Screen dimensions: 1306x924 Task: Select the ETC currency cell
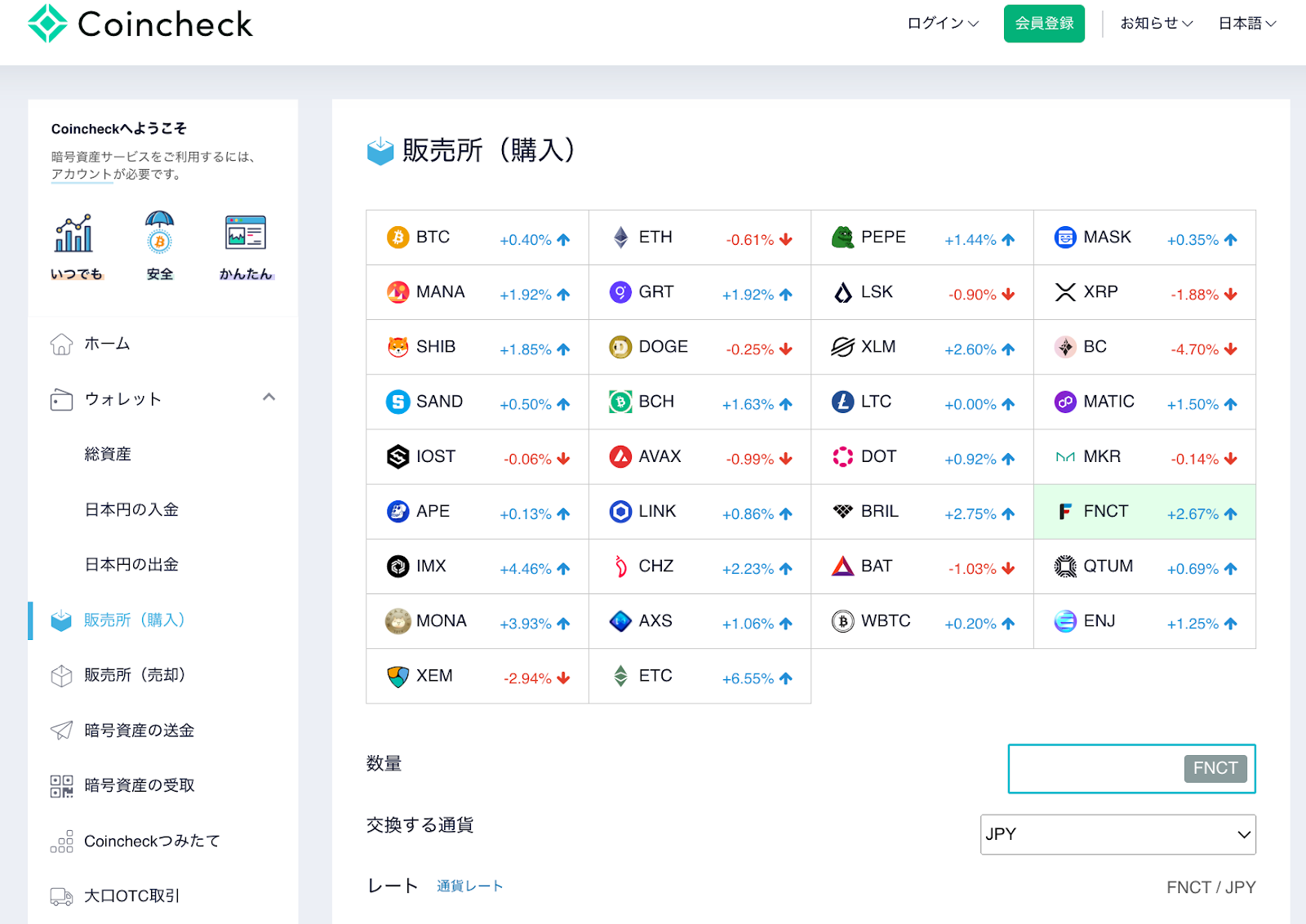tap(700, 676)
